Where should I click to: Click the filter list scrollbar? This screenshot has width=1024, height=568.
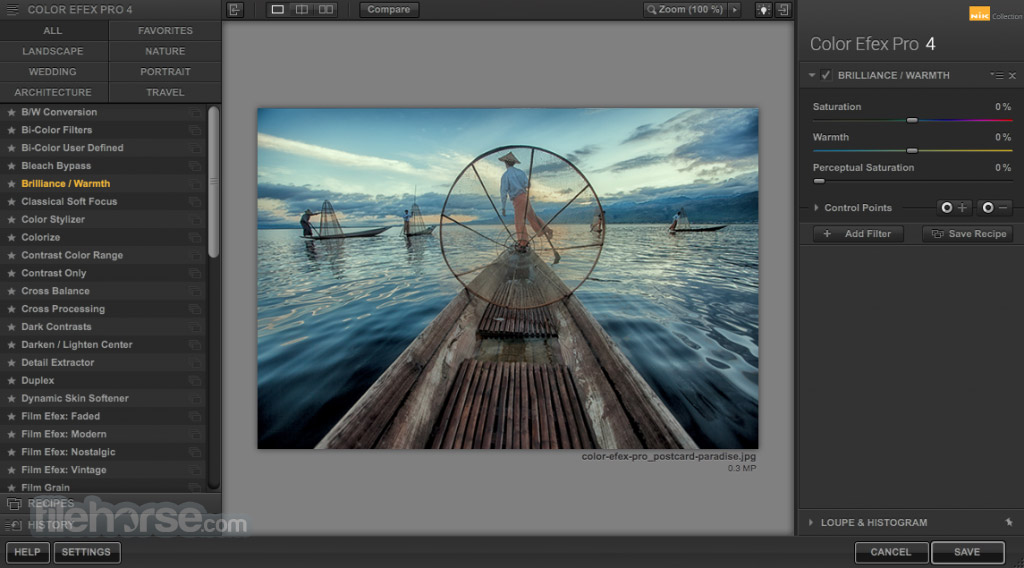tap(213, 182)
